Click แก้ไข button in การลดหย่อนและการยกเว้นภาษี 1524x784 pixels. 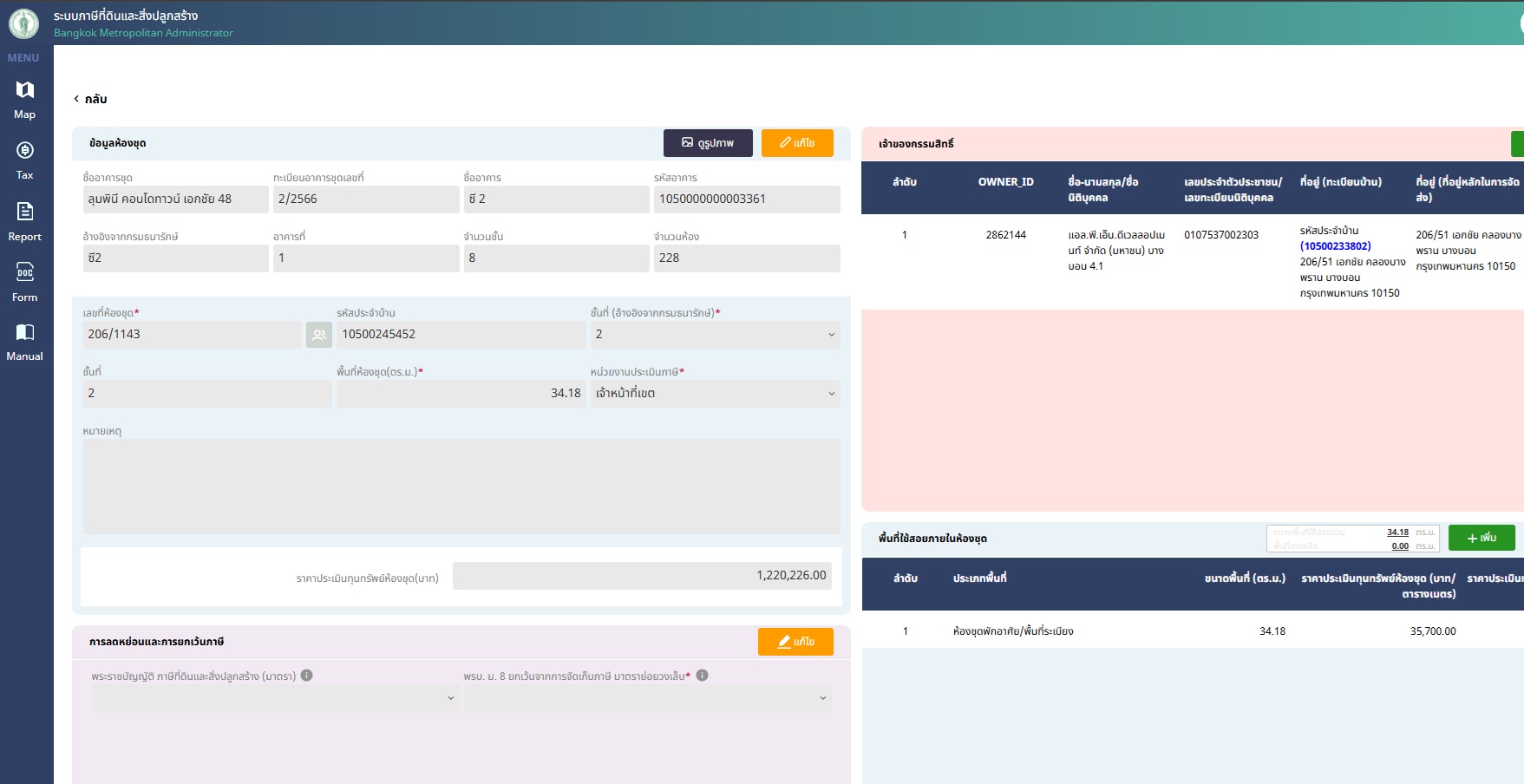[x=795, y=642]
